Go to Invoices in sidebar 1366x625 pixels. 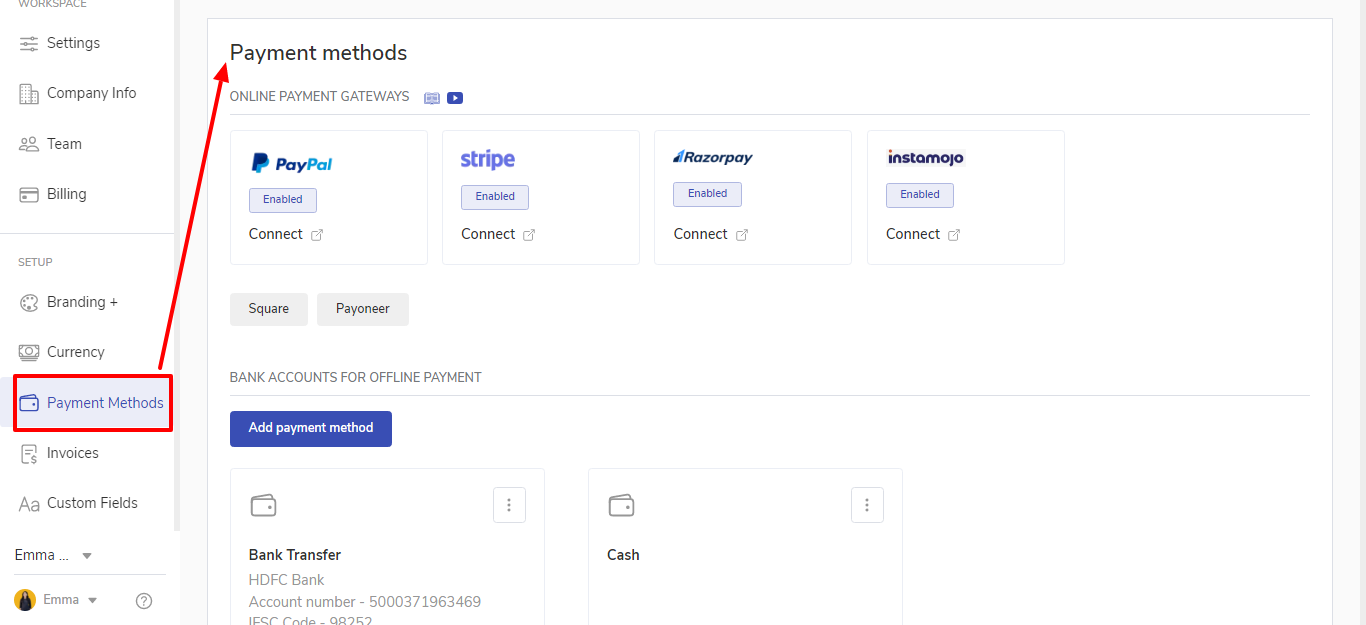click(73, 453)
